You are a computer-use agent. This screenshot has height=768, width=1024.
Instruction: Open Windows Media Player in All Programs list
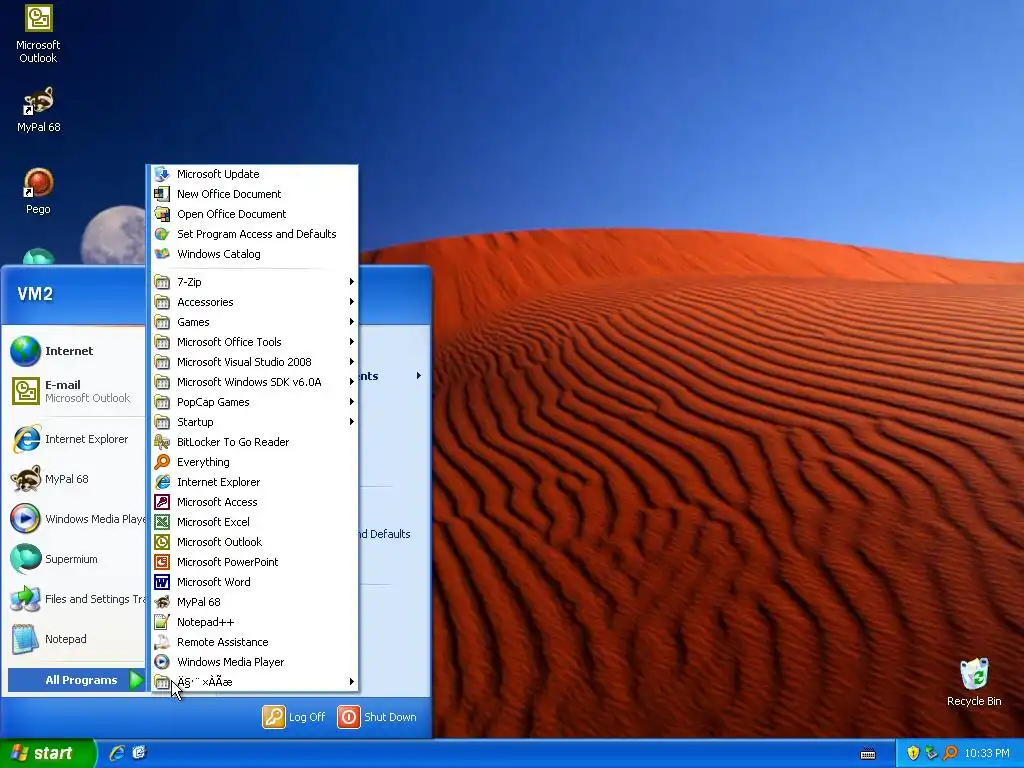[x=253, y=662]
